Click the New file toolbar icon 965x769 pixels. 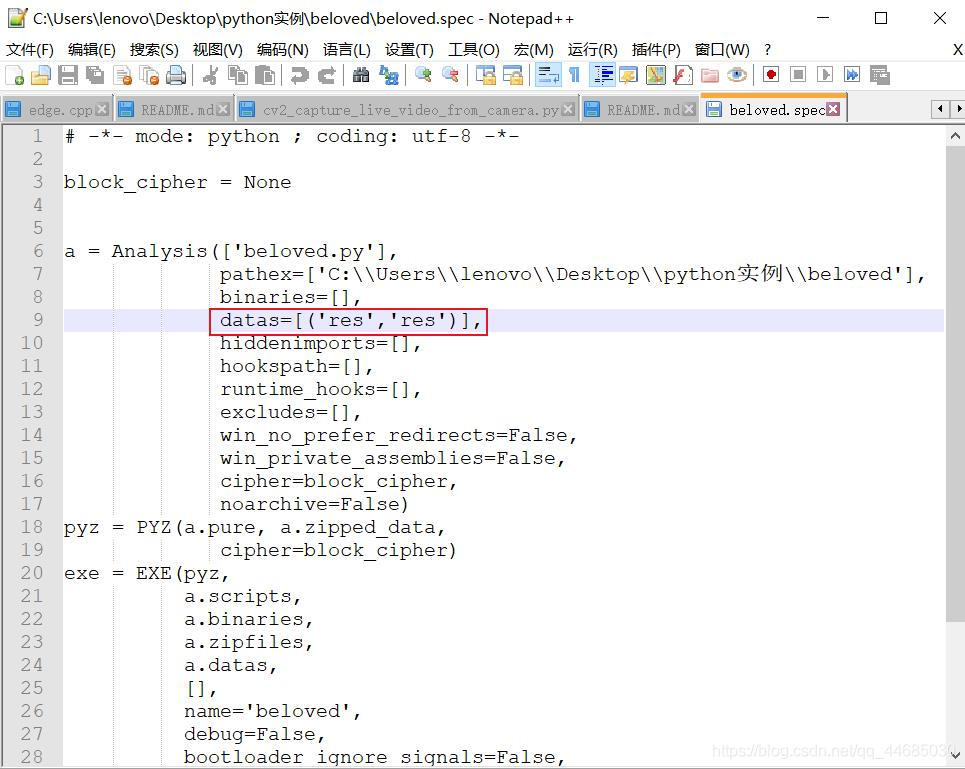(x=14, y=75)
